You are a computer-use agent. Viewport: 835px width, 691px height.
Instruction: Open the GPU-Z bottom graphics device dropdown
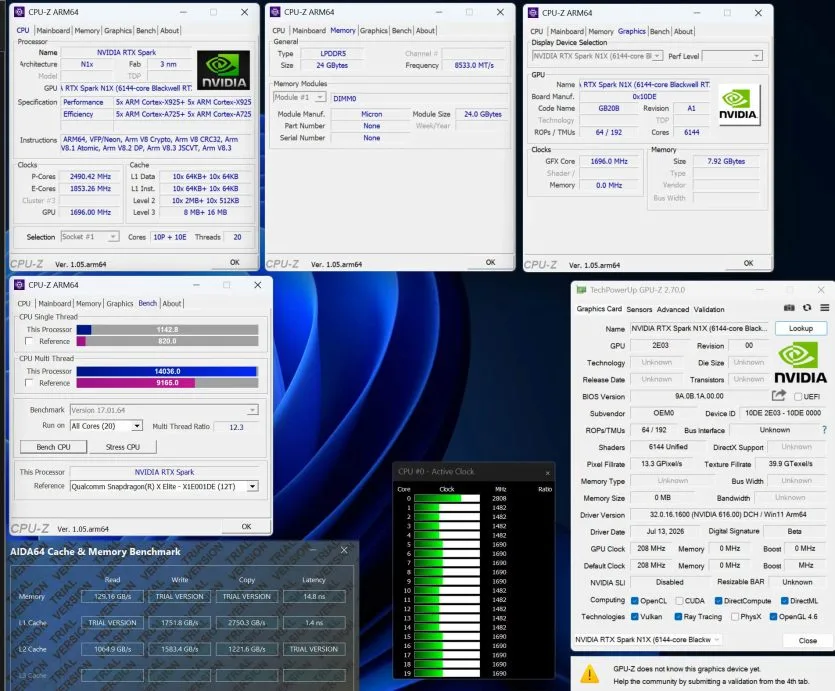pos(648,639)
